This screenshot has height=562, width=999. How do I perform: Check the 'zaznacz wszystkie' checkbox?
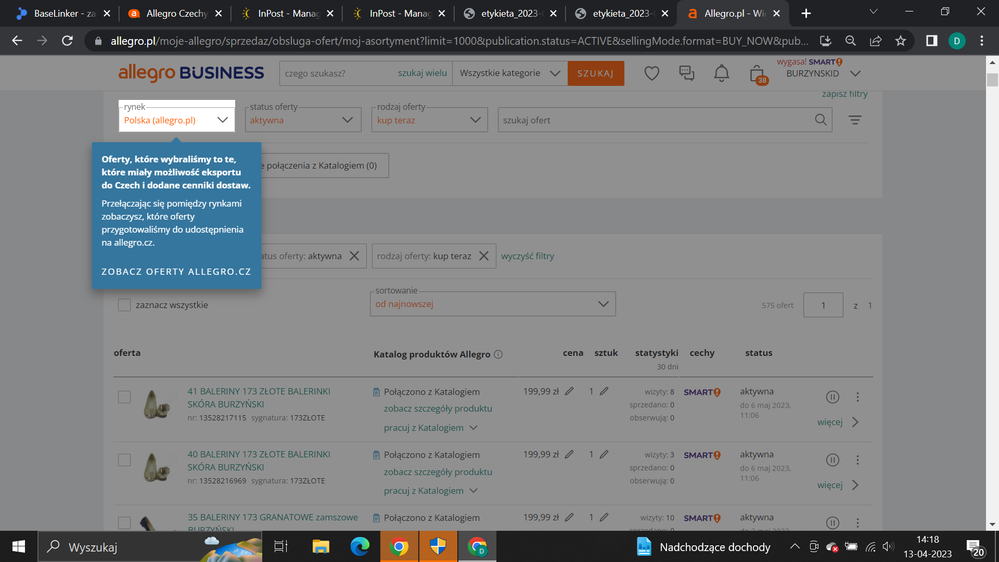(125, 305)
